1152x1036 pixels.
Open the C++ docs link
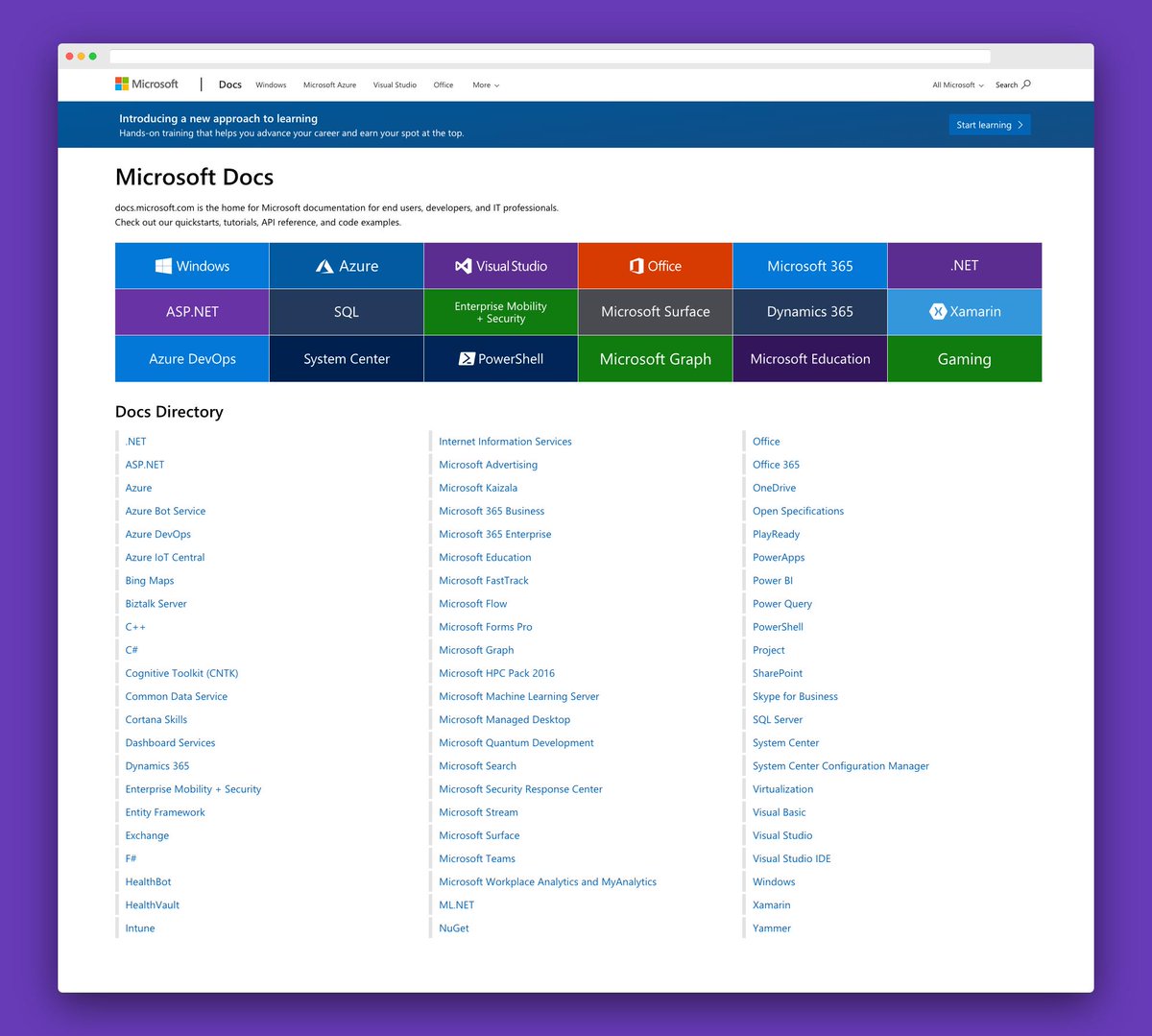[x=135, y=627]
